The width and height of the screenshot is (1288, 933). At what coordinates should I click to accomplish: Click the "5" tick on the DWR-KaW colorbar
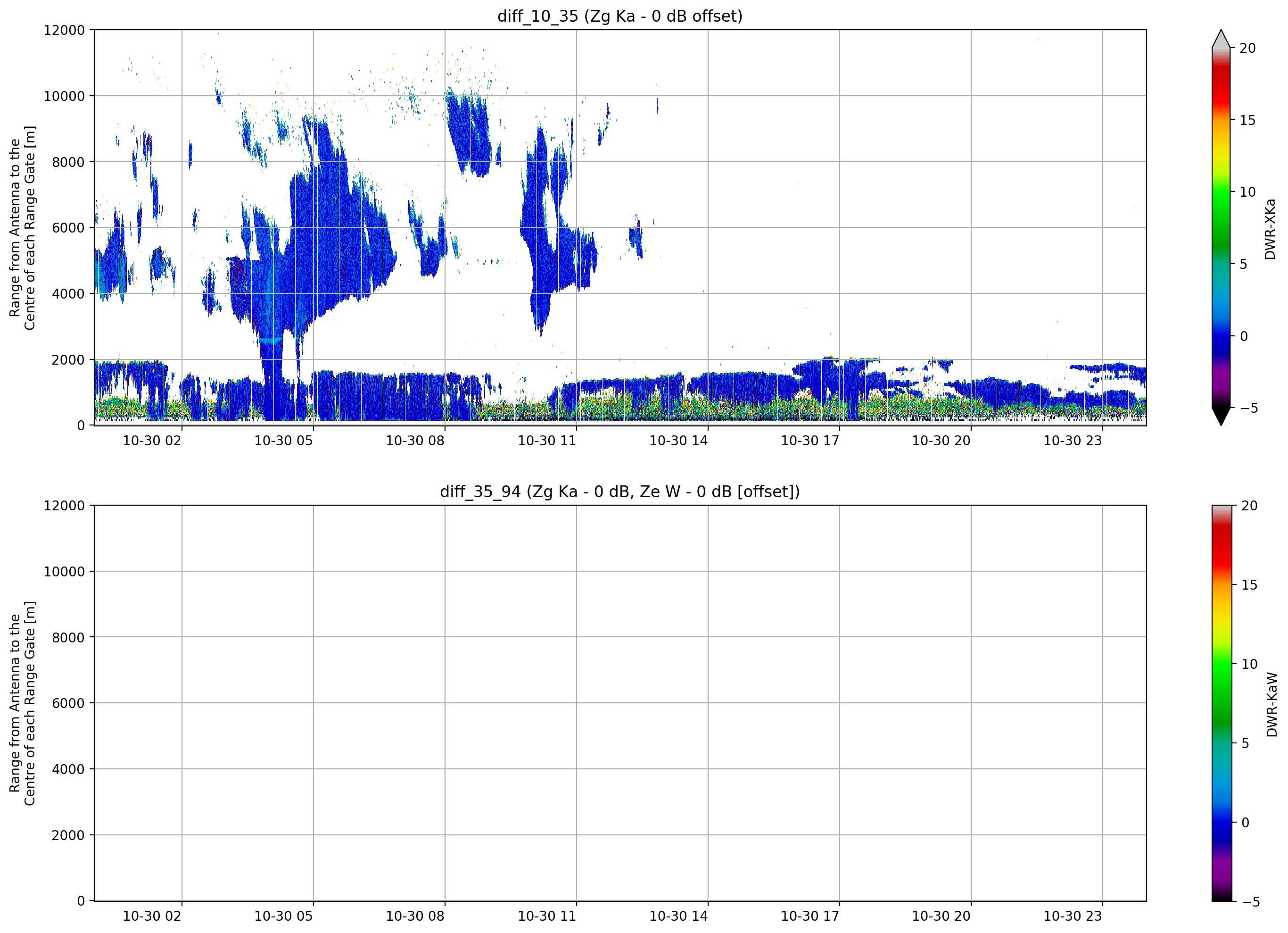[x=1246, y=743]
